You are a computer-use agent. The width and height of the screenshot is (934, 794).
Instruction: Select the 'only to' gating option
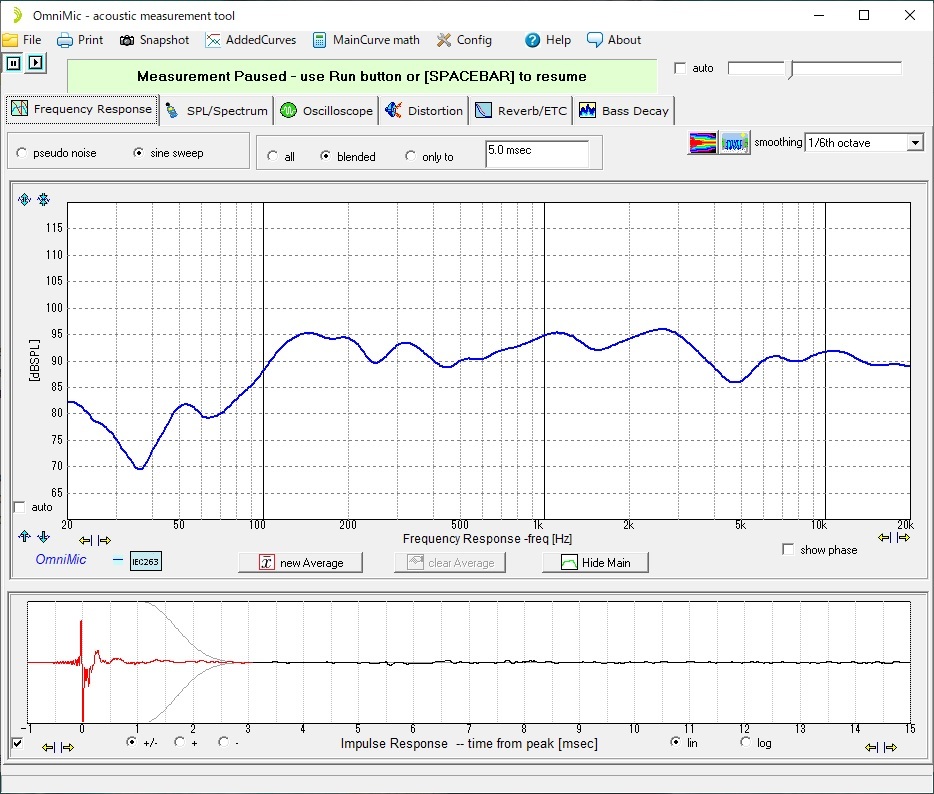point(410,156)
